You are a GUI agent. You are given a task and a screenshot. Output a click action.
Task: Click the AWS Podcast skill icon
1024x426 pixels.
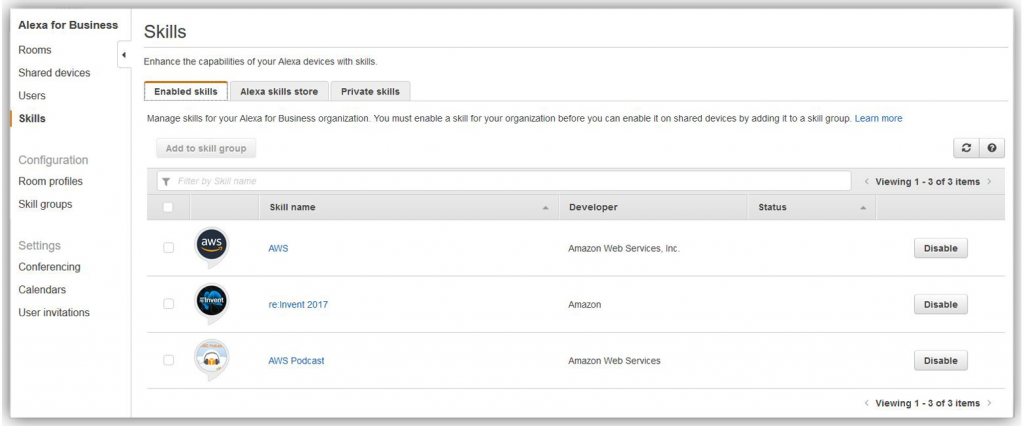coord(211,358)
